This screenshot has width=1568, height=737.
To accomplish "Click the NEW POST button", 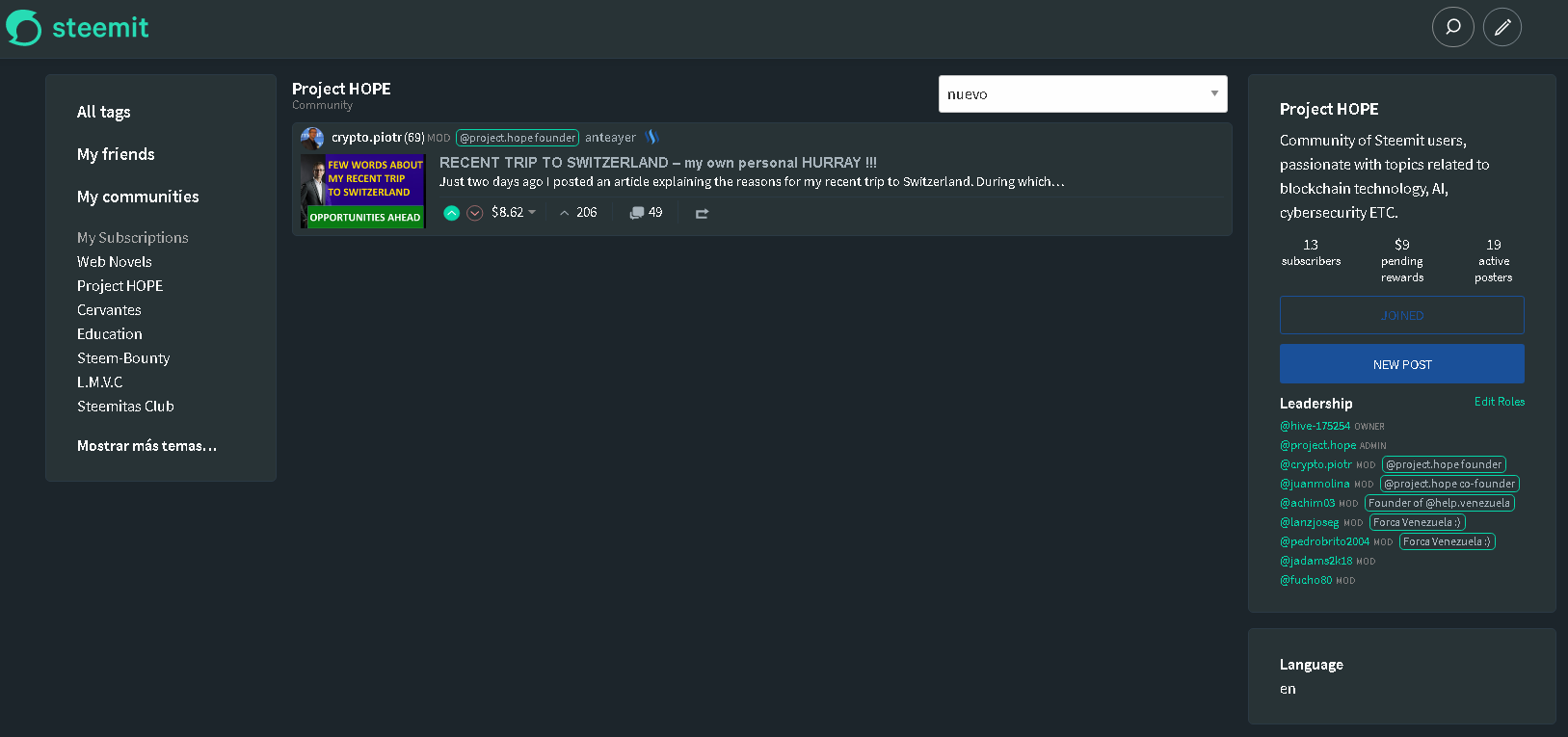I will 1402,364.
